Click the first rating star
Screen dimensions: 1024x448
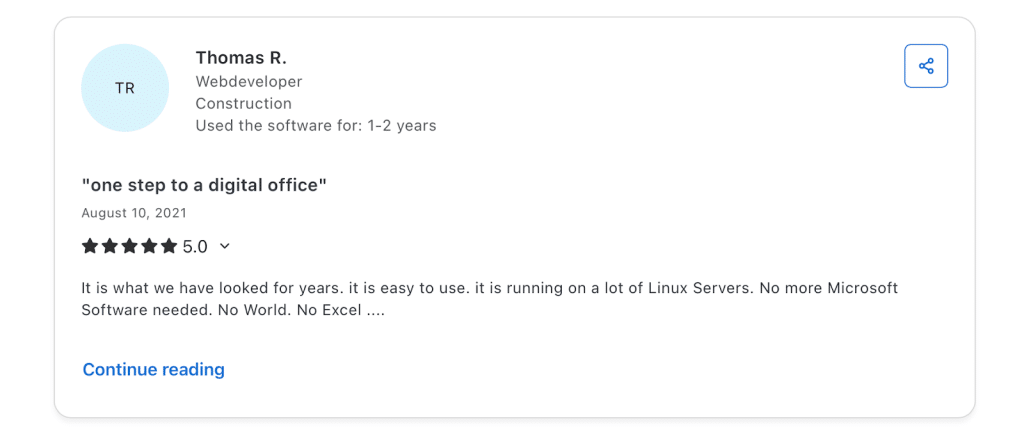pyautogui.click(x=90, y=246)
